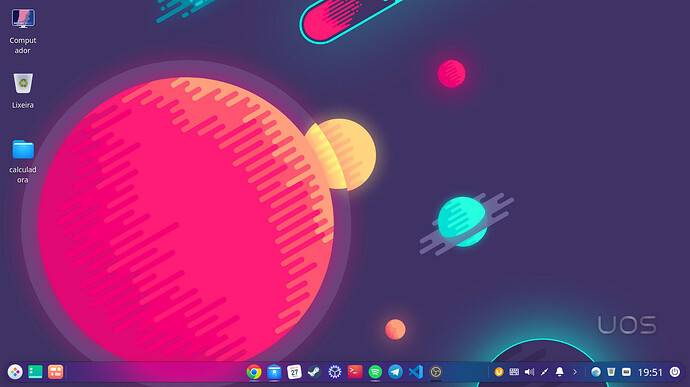Open the clock showing 19:51
Screen dimensions: 690x387
click(x=650, y=372)
